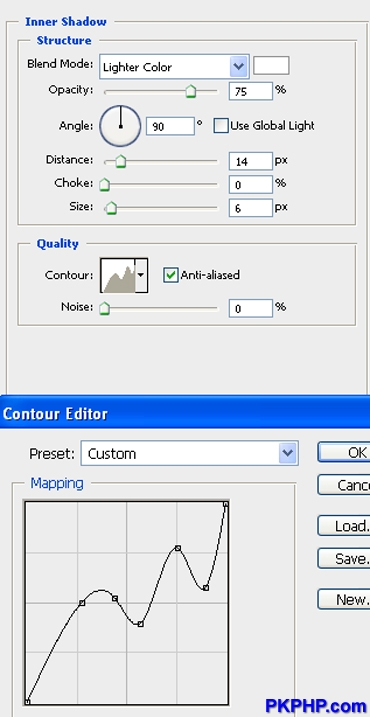Click the Distance value field
The image size is (370, 717).
coord(251,161)
